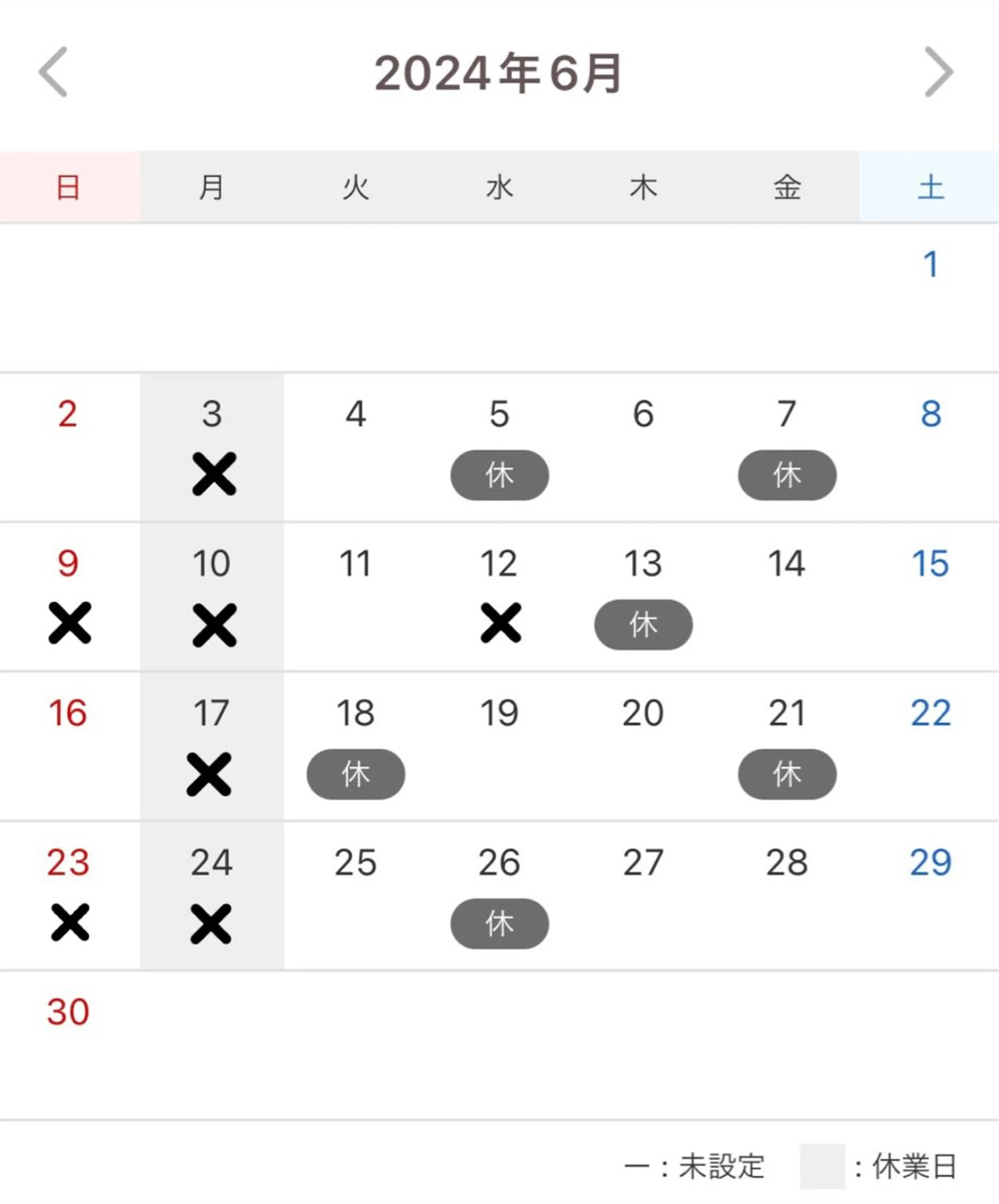Viewport: 999px width, 1204px height.
Task: Select the 休 badge on June 21
Action: tap(787, 775)
